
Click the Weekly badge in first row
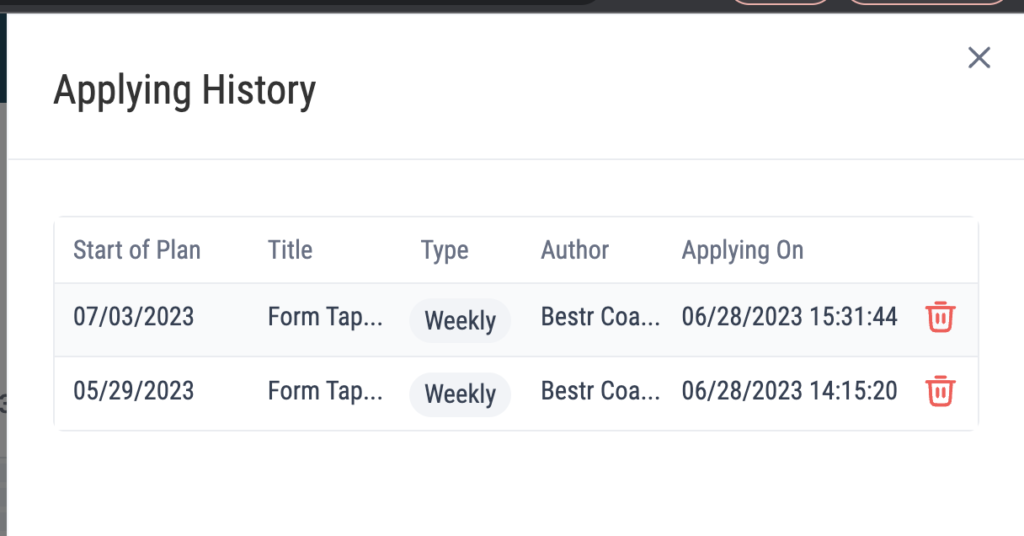(x=460, y=321)
